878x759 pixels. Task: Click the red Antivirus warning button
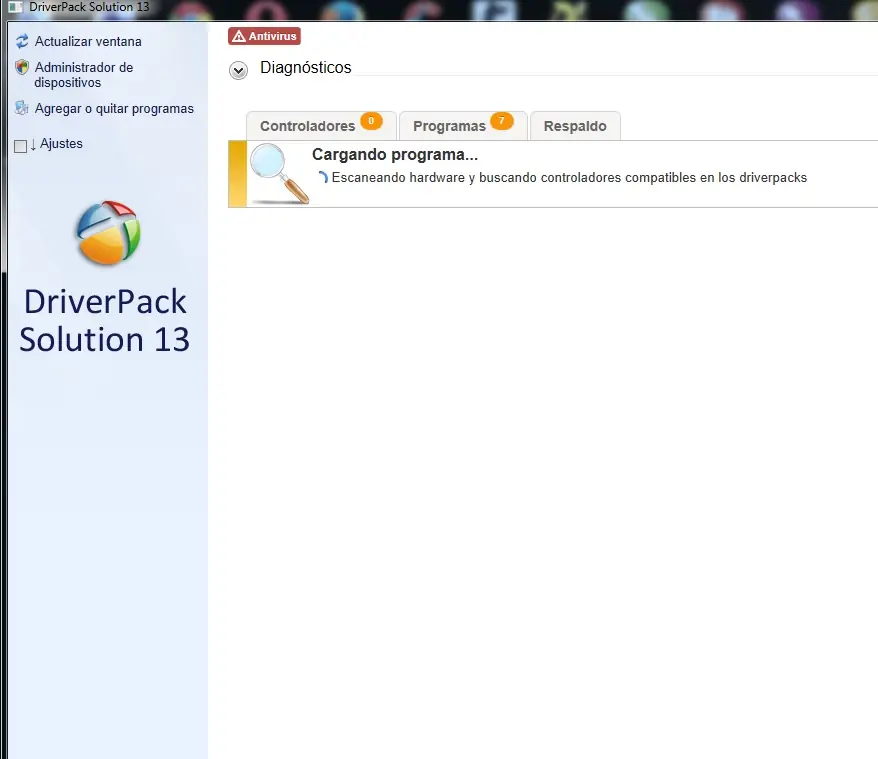[264, 36]
